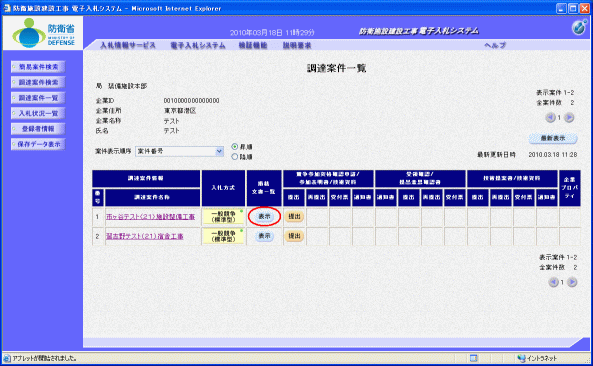This screenshot has height=366, width=593.
Task: Go to next page using bottom arrow
Action: [x=572, y=282]
